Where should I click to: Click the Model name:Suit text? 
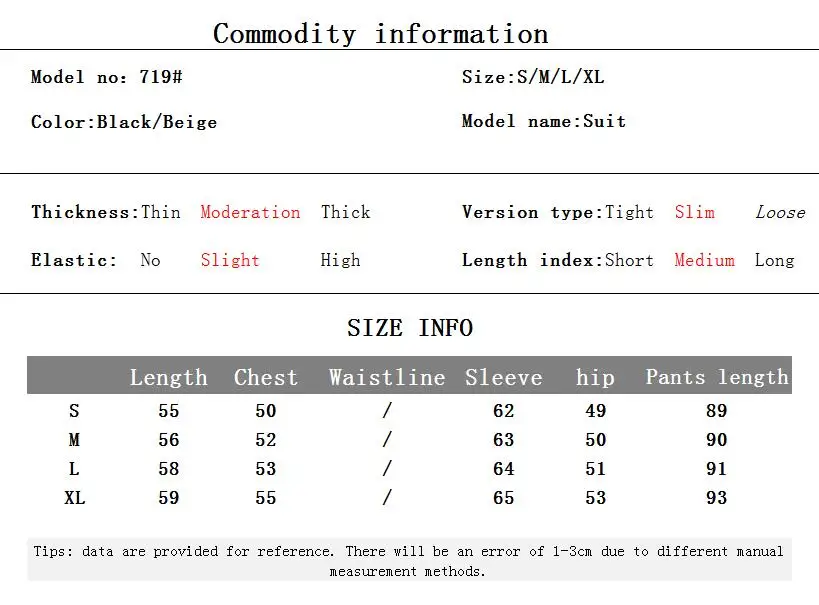[544, 121]
